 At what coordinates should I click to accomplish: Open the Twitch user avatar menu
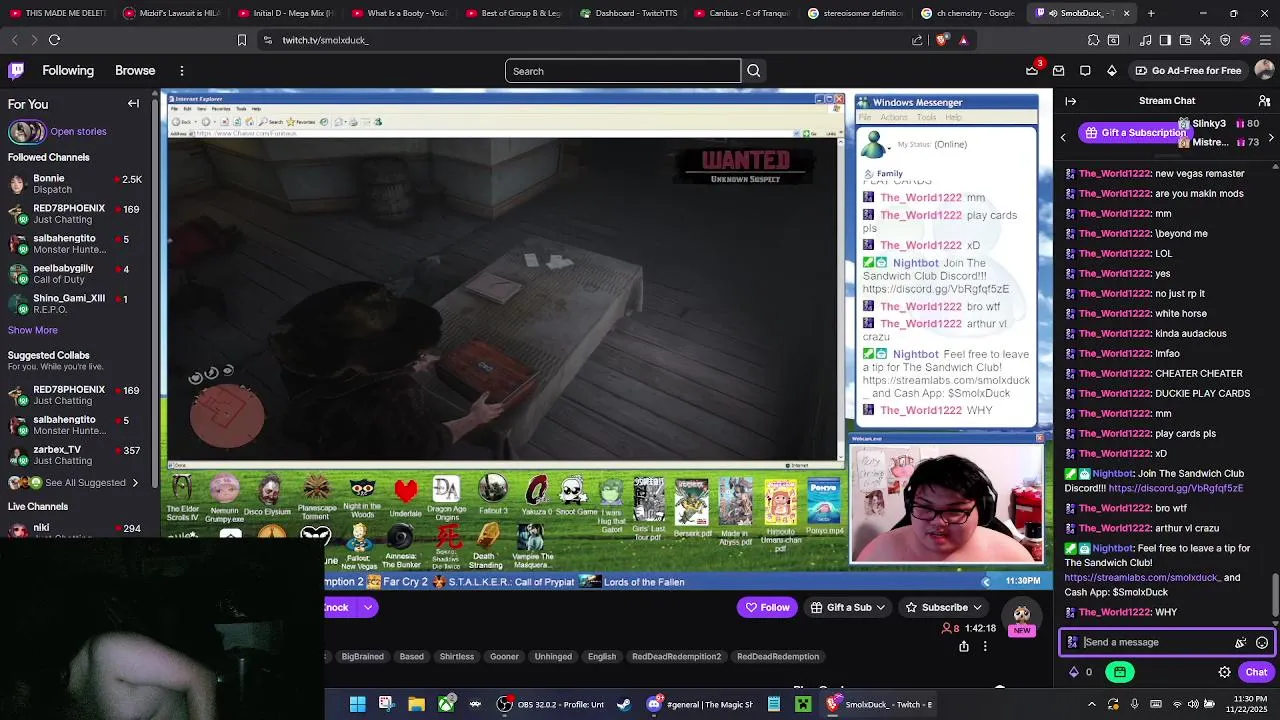tap(1265, 70)
